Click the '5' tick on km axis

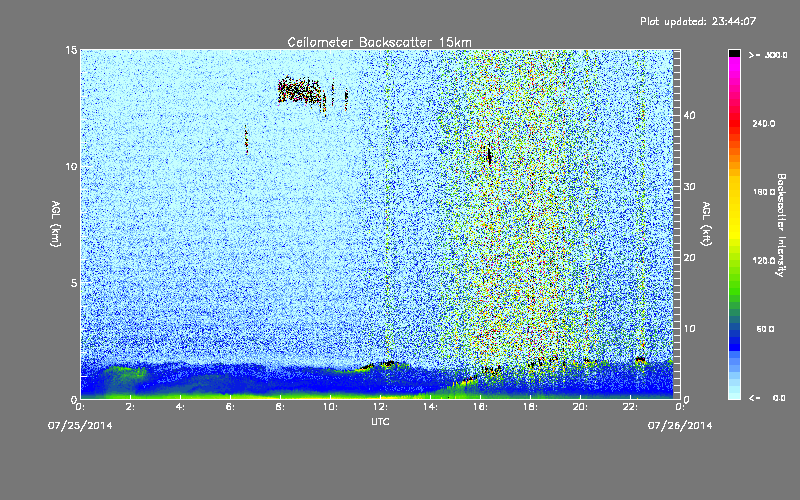click(x=74, y=283)
